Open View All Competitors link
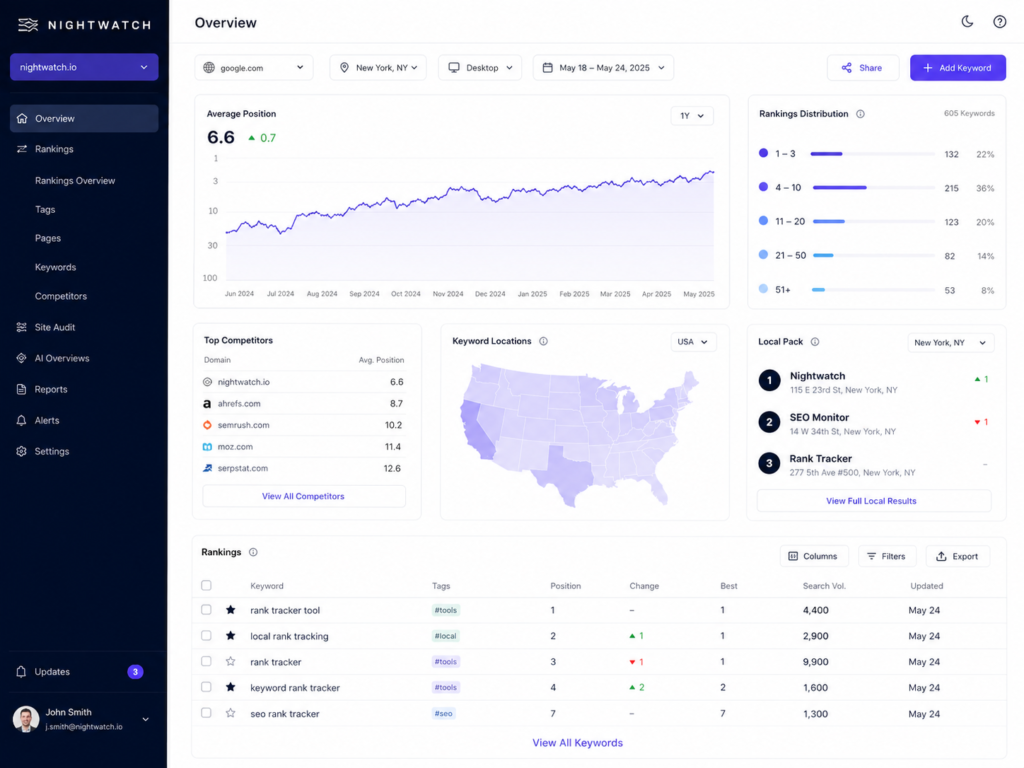This screenshot has width=1024, height=768. tap(303, 496)
